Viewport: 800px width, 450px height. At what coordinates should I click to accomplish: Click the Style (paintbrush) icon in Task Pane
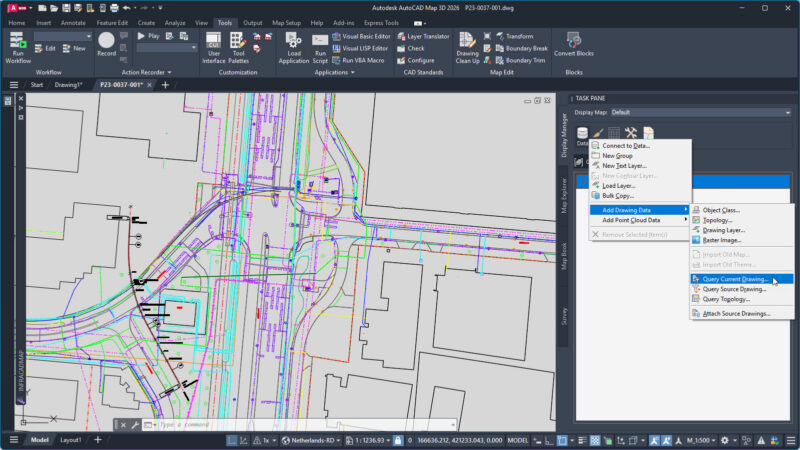pos(598,132)
